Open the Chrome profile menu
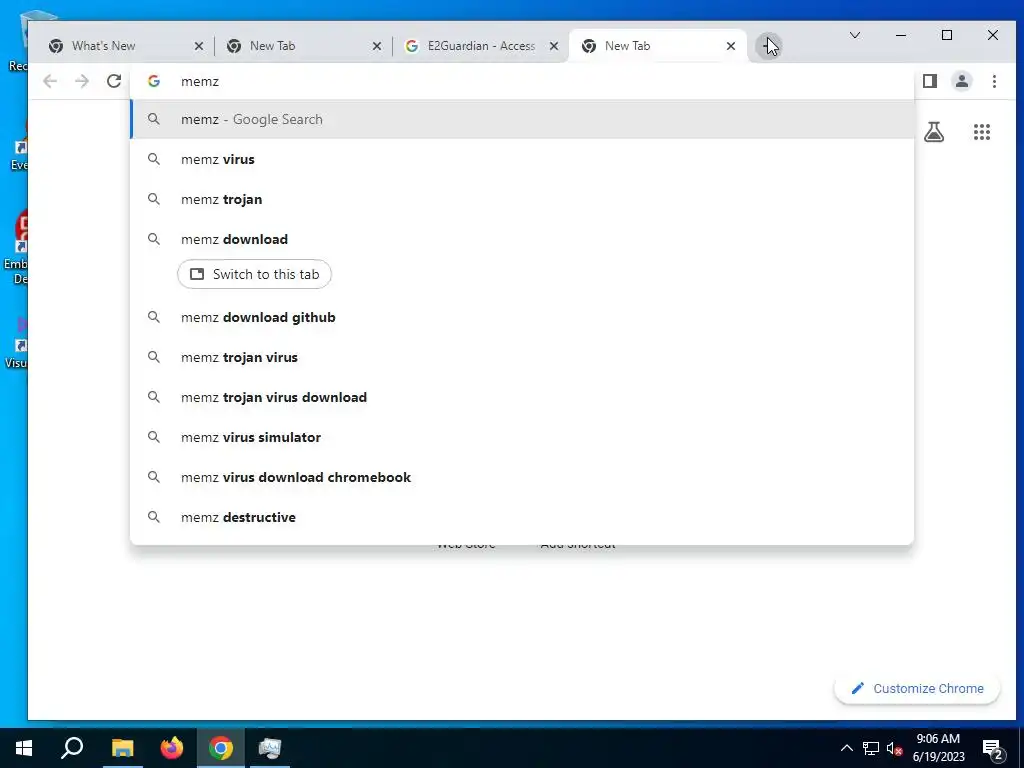1024x768 pixels. pos(962,81)
